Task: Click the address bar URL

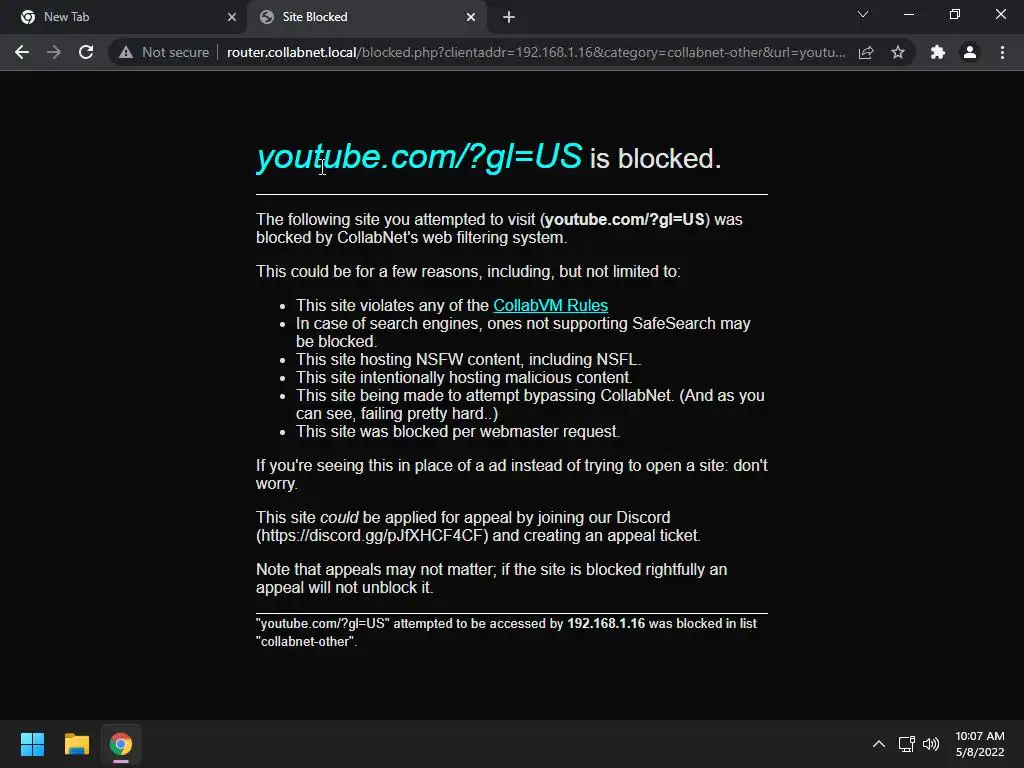Action: (x=536, y=52)
